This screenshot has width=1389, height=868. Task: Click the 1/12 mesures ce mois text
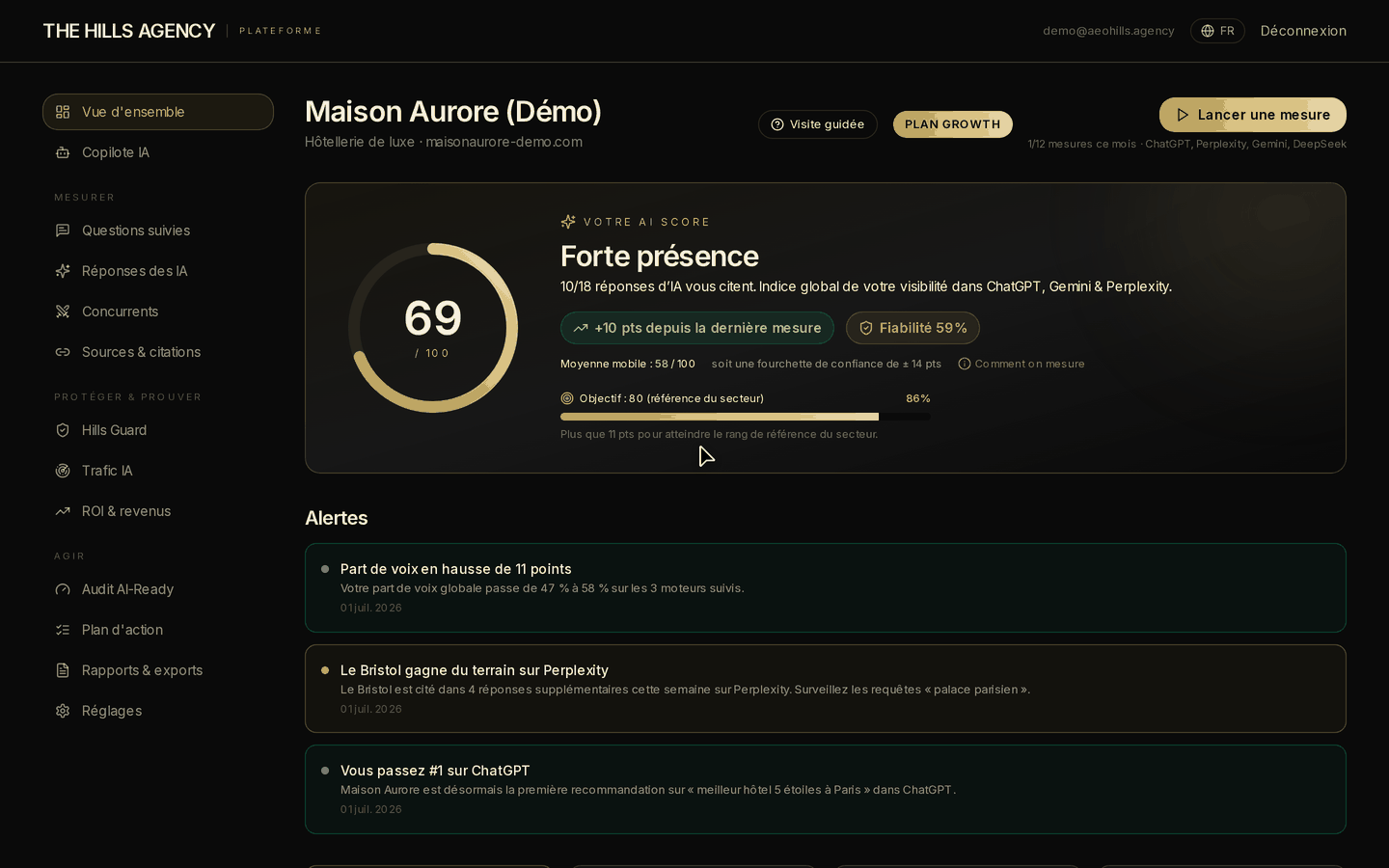pos(1082,144)
